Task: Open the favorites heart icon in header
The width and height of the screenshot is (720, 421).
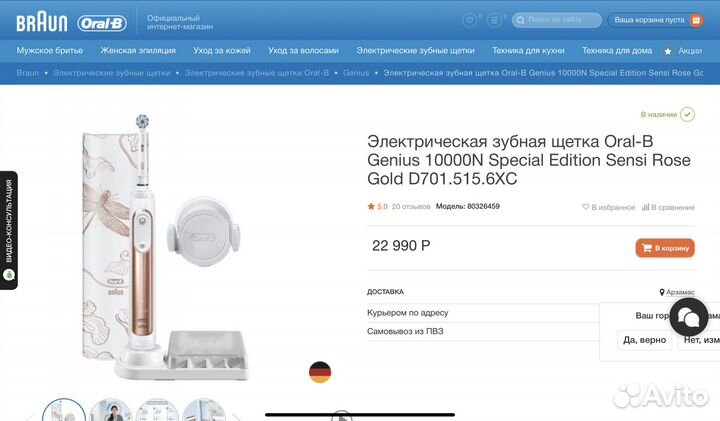Action: pyautogui.click(x=469, y=20)
